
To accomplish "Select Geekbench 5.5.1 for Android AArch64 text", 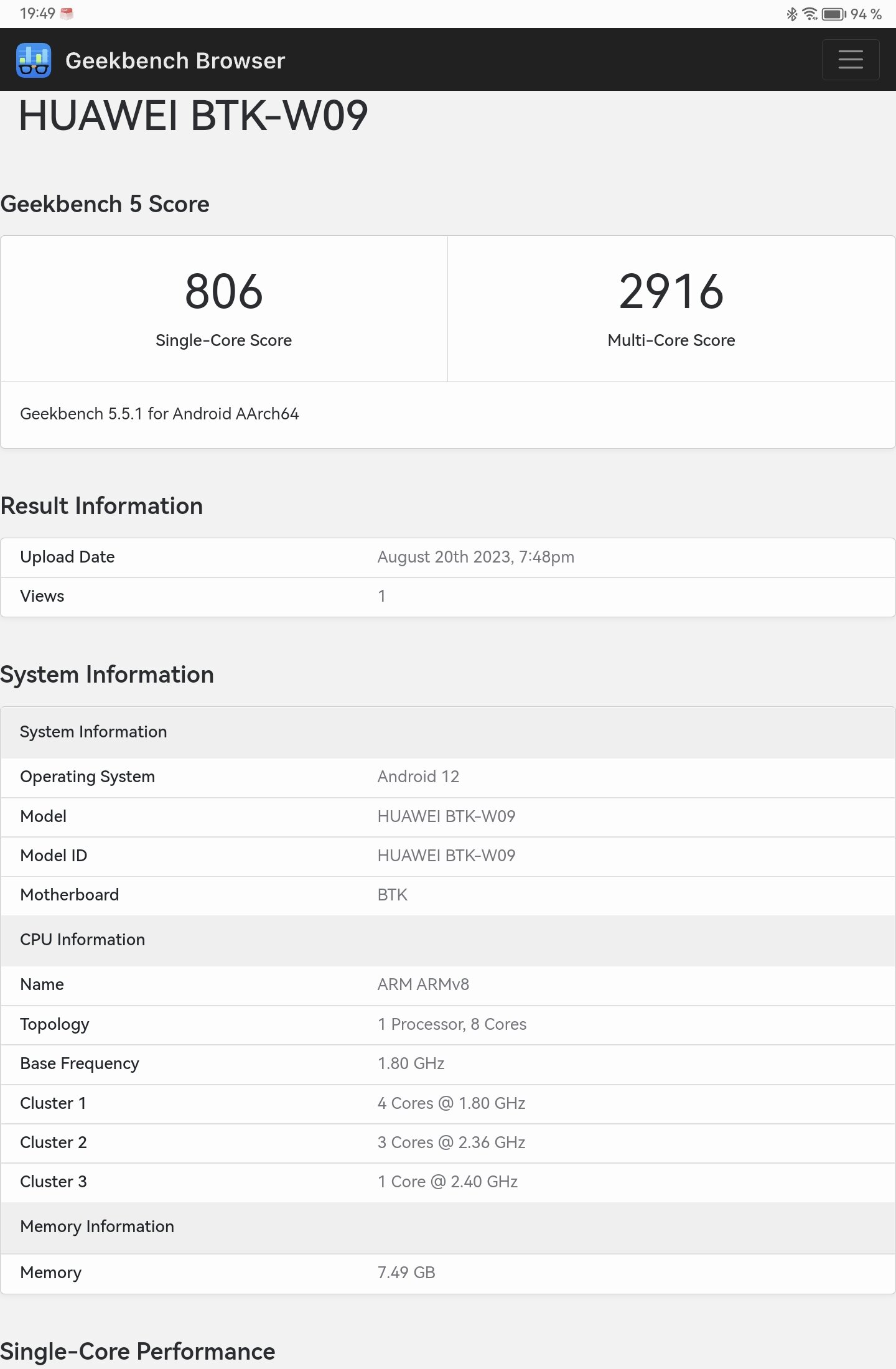I will (159, 414).
